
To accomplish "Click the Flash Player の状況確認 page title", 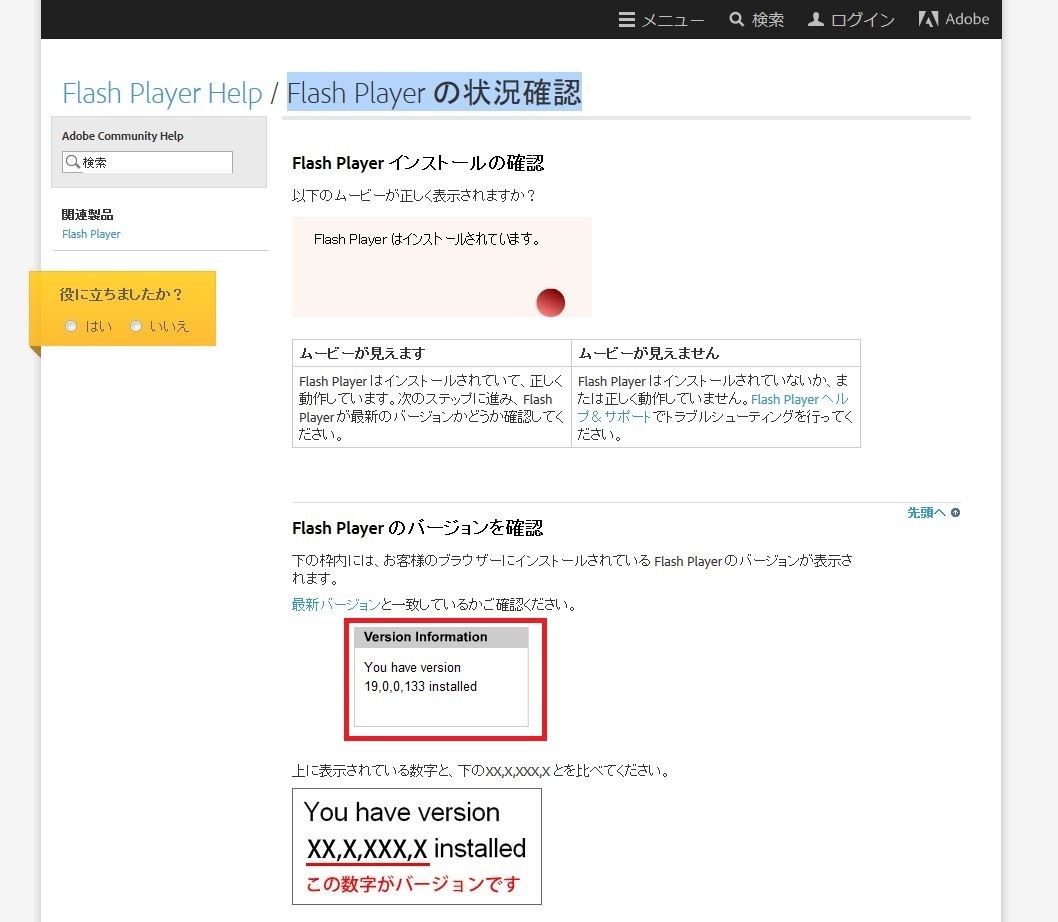I will click(434, 92).
